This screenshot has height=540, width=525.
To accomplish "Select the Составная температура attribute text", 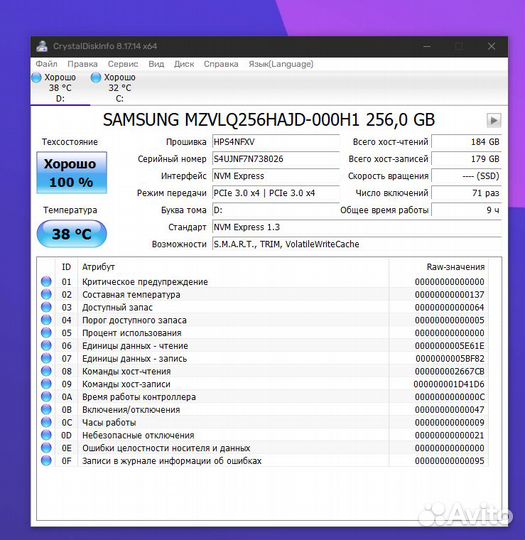I will tap(131, 295).
